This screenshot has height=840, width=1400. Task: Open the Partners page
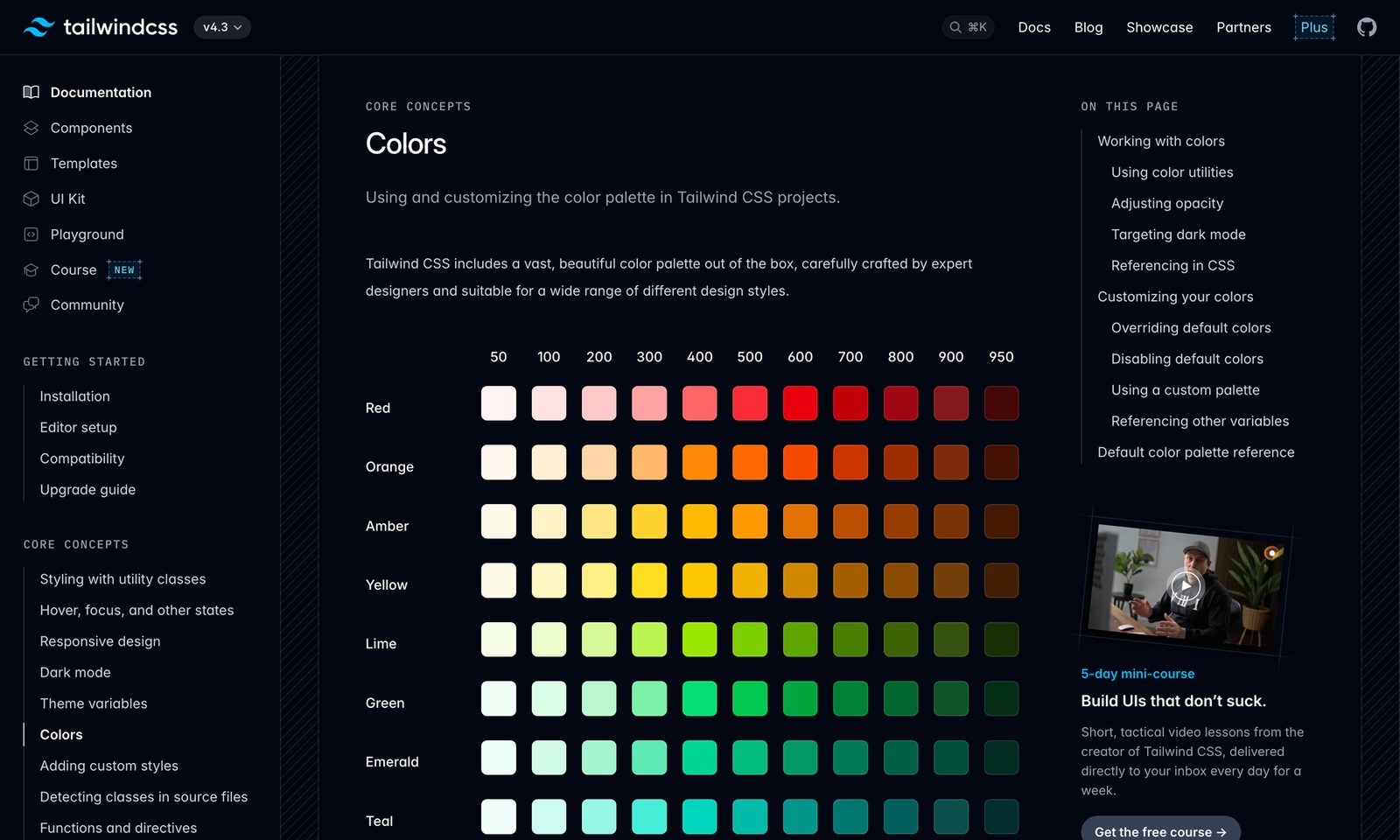point(1243,27)
